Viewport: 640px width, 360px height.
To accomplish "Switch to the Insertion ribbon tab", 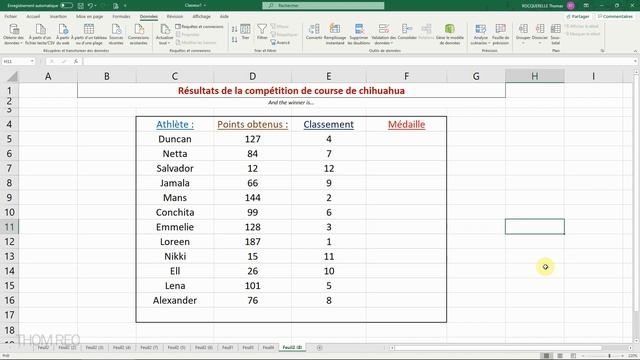I will [58, 16].
